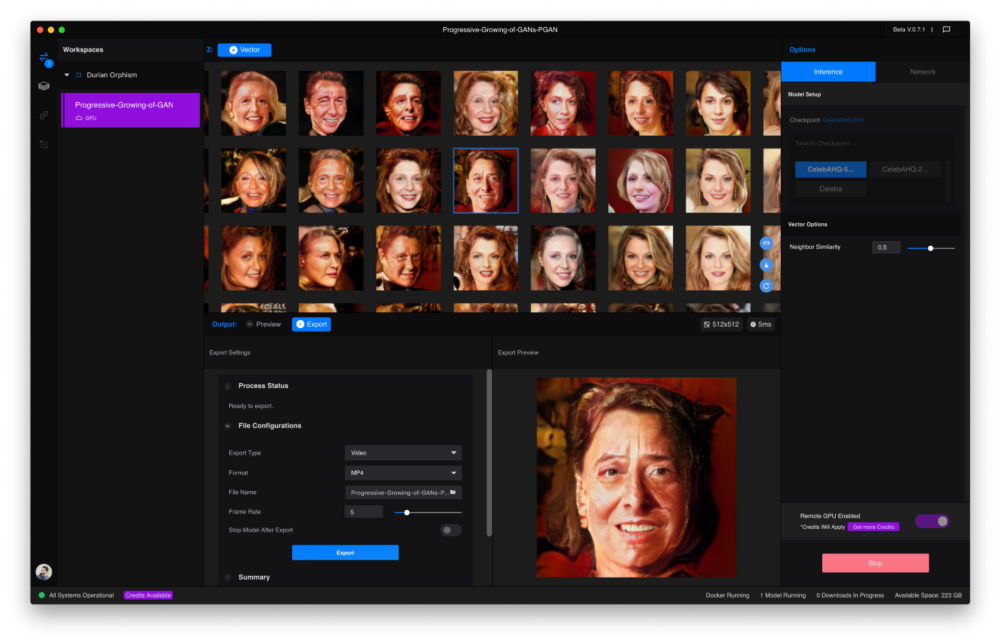Click the Process Status info icon
Screen dimensions: 1000x644
228,386
